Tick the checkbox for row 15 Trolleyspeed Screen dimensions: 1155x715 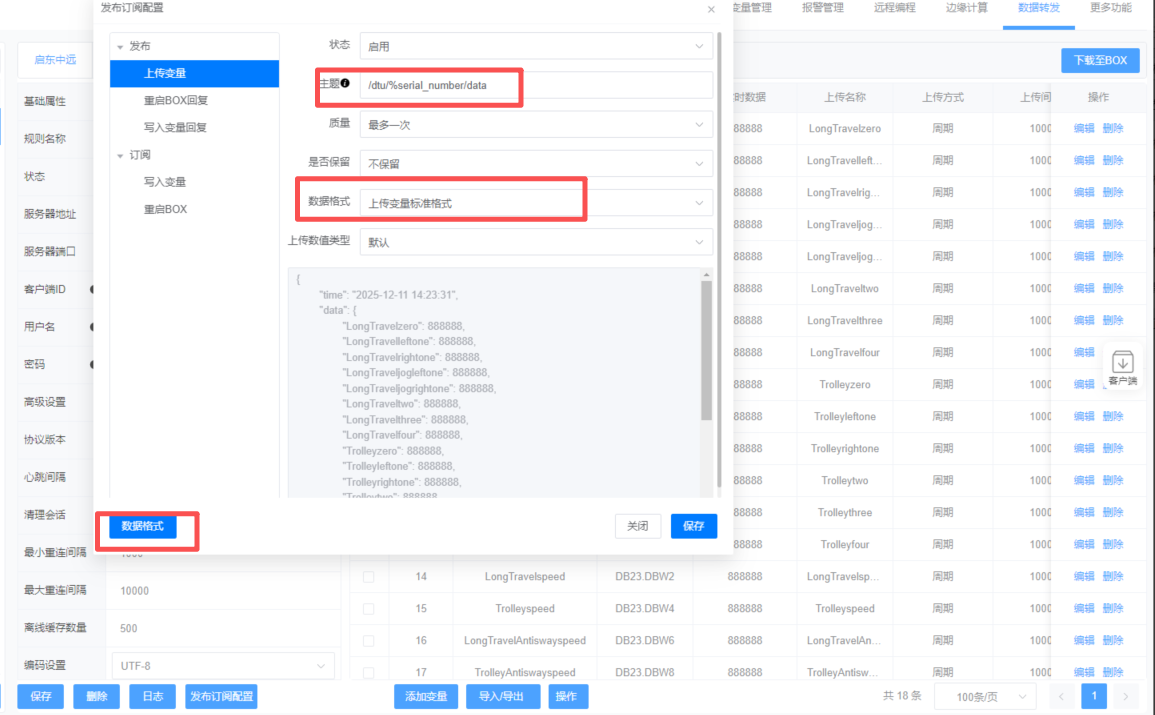369,609
